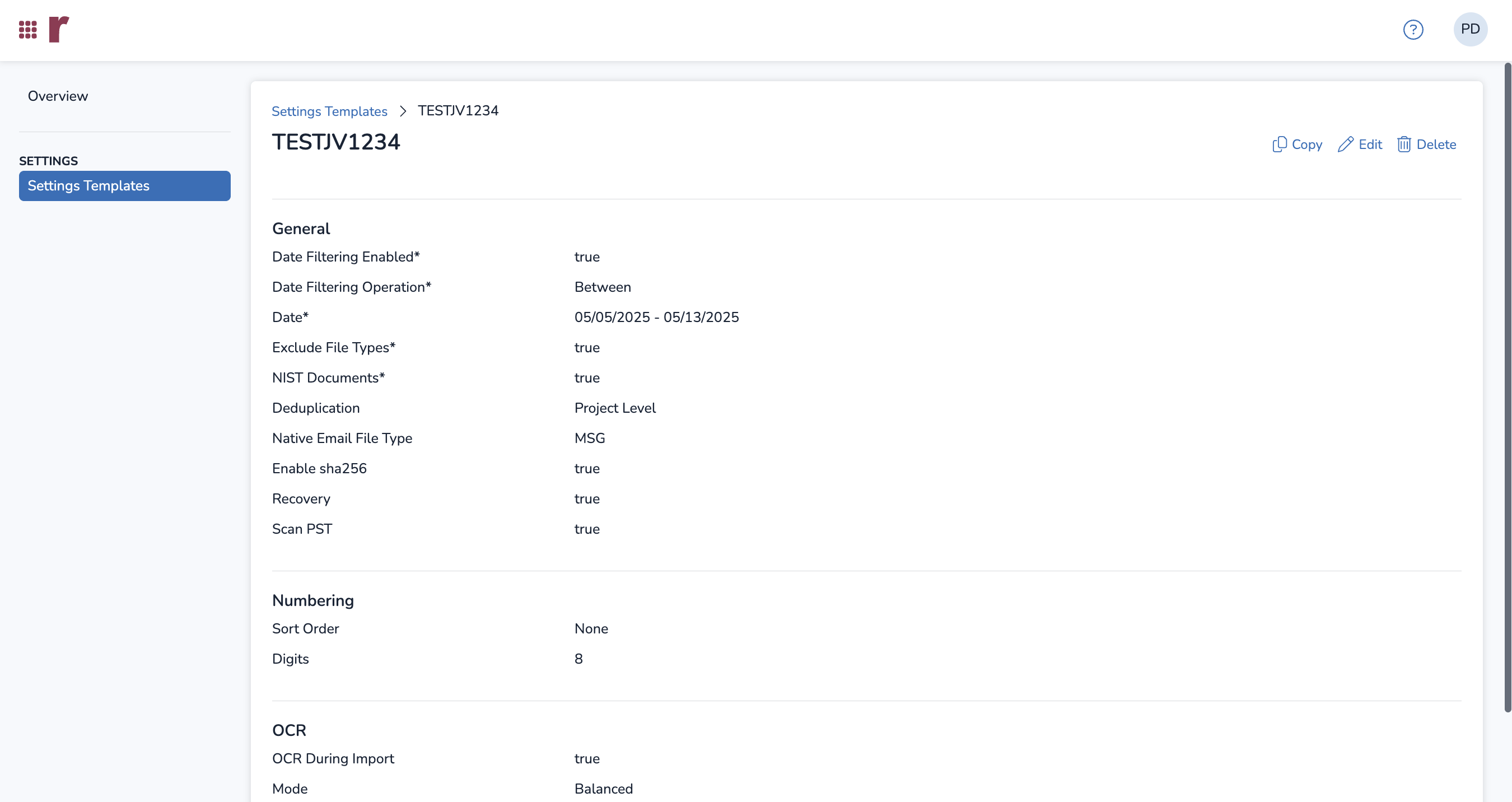Click the Native Email File Type label
The height and width of the screenshot is (802, 1512).
pyautogui.click(x=342, y=439)
